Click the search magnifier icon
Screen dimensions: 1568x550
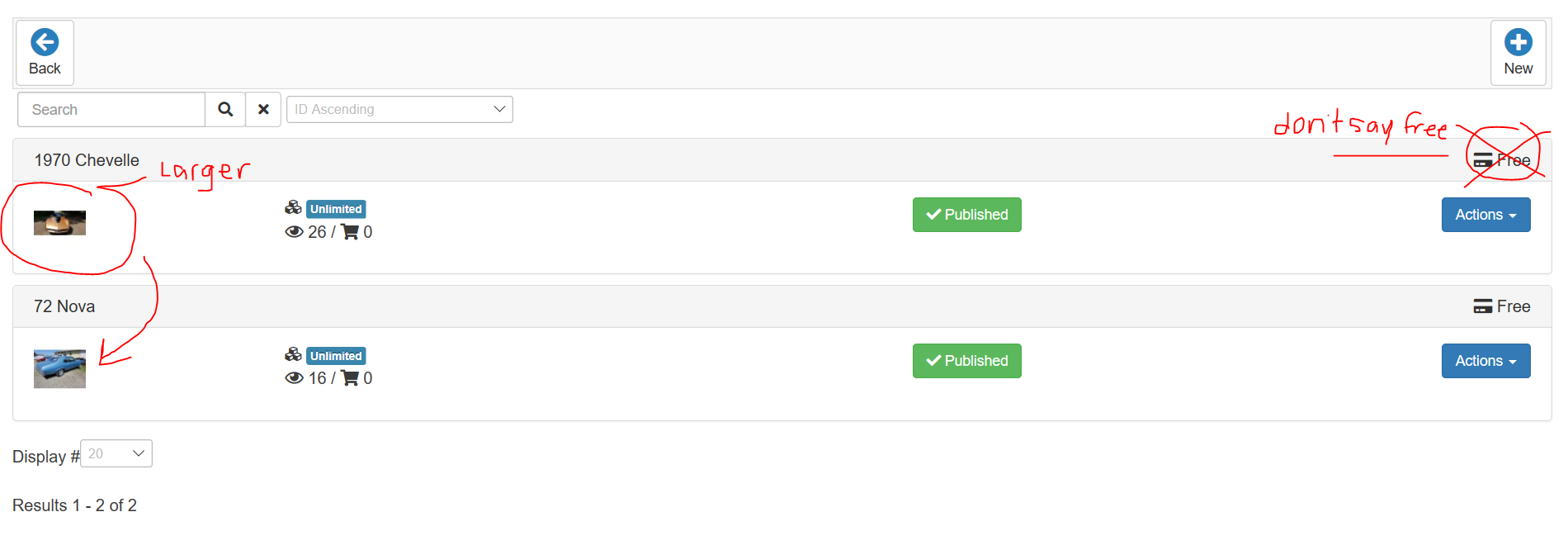(225, 110)
